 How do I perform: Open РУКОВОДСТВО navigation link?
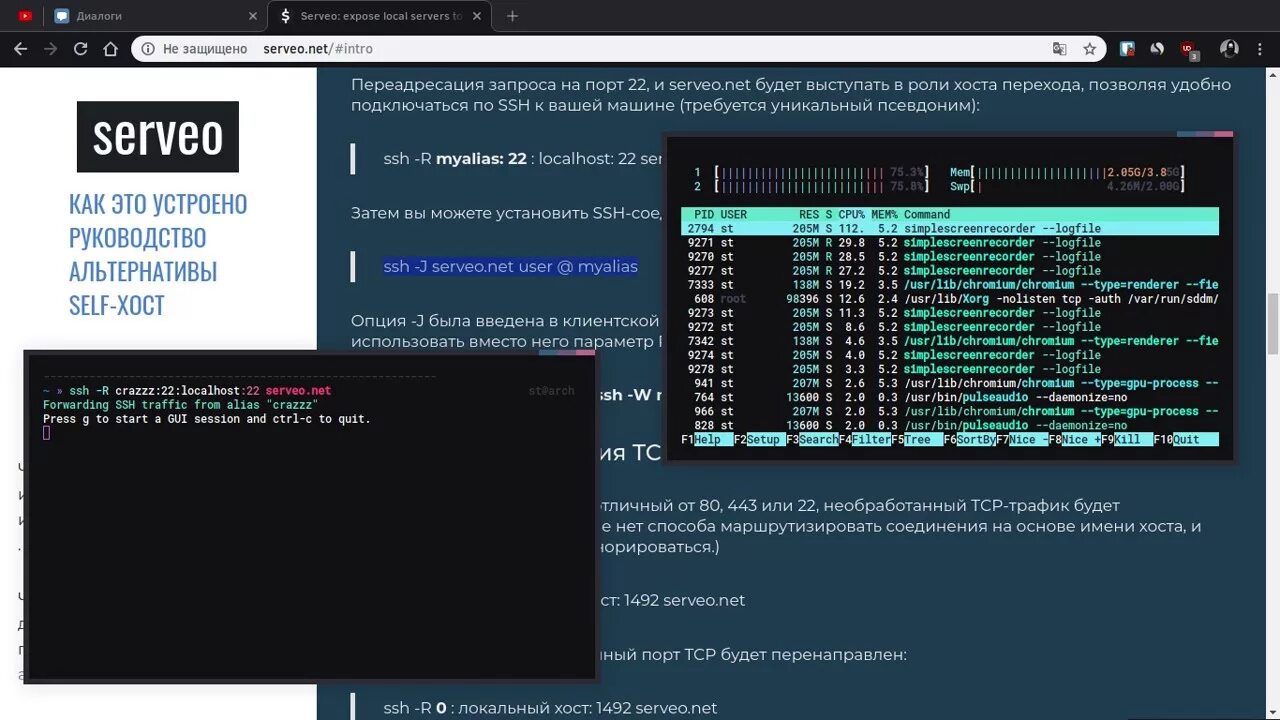click(x=138, y=238)
